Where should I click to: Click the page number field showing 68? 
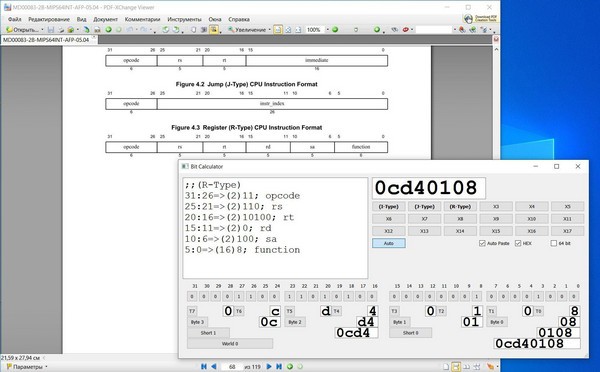pyautogui.click(x=232, y=367)
